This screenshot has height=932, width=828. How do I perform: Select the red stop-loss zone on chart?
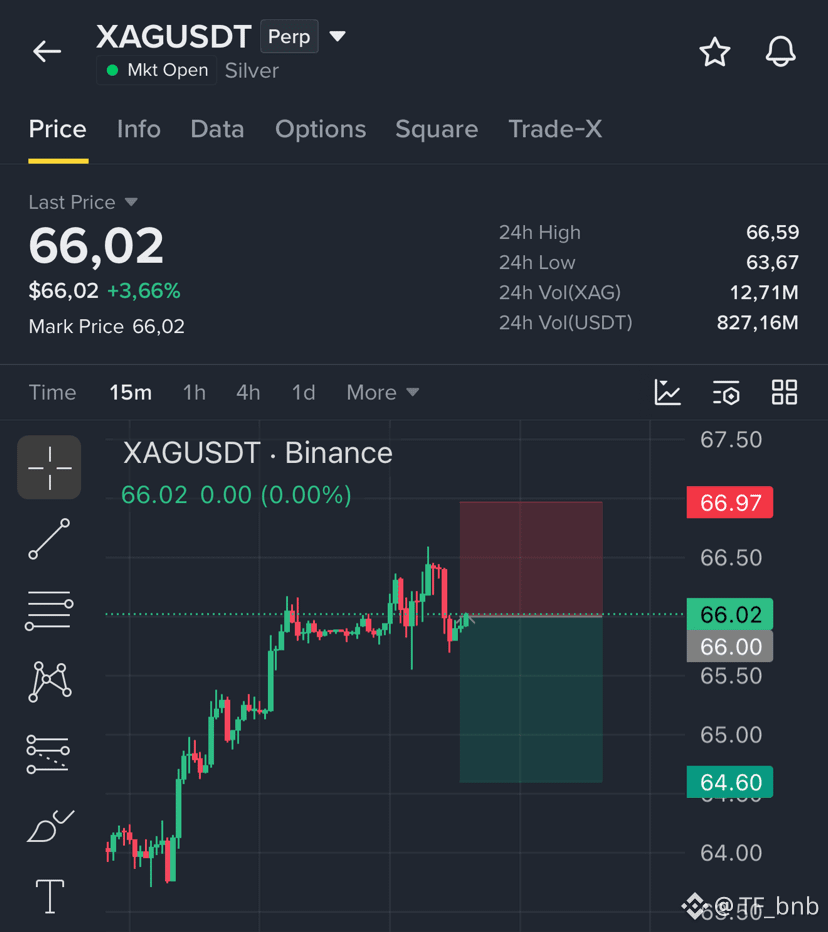coord(531,559)
